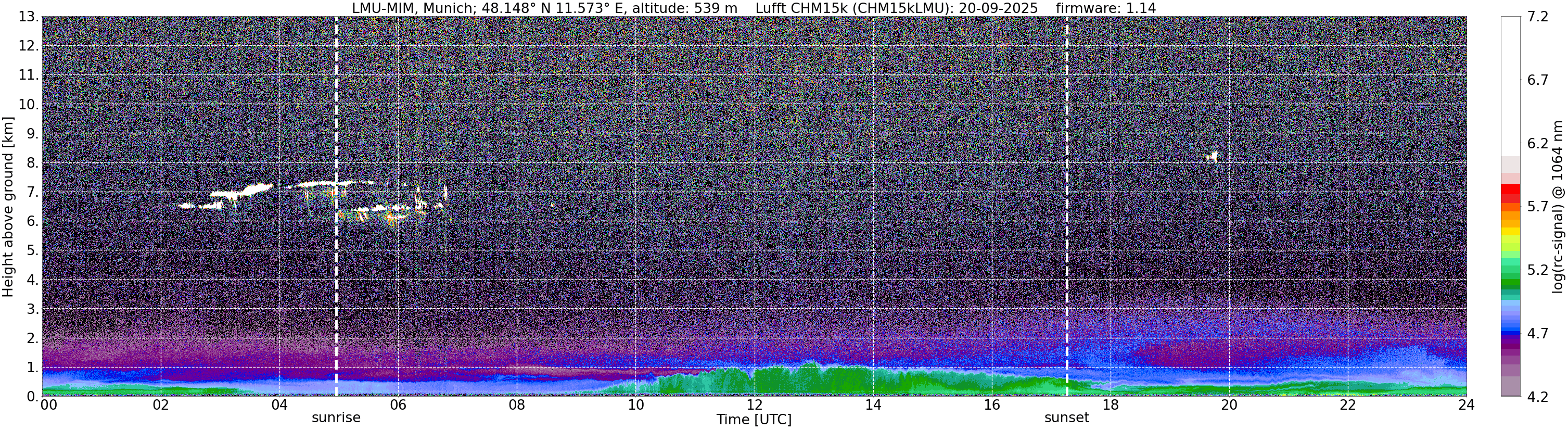Screen dimensions: 1568x430
Task: Click the "13." height axis tick label
Action: (28, 17)
